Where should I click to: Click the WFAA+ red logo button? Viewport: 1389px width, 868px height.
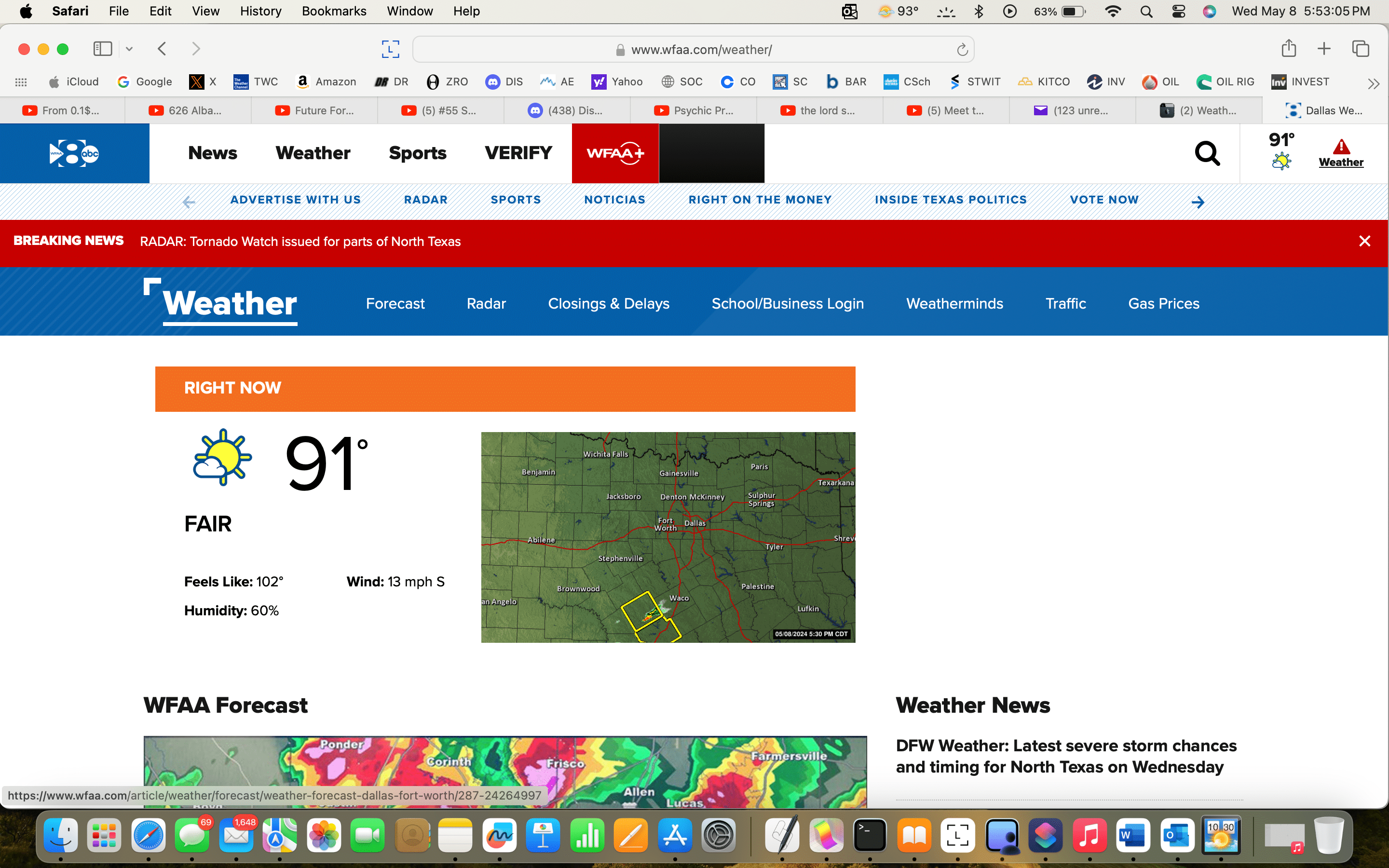click(615, 153)
